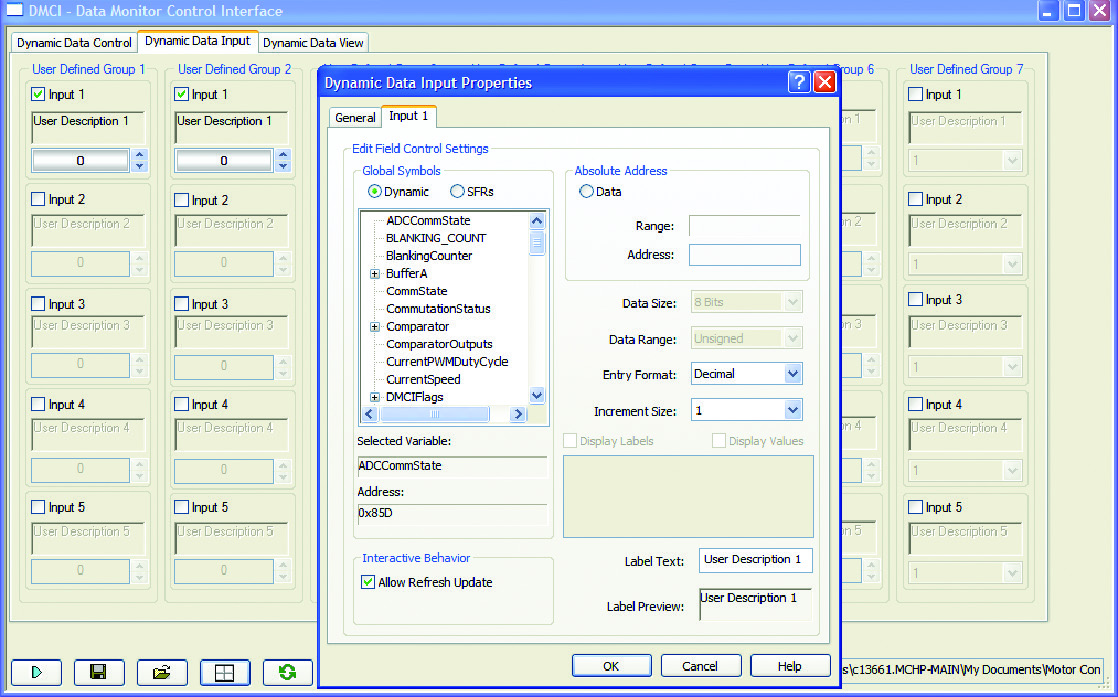The width and height of the screenshot is (1118, 697).
Task: Open the Entry Format dropdown
Action: coord(793,374)
